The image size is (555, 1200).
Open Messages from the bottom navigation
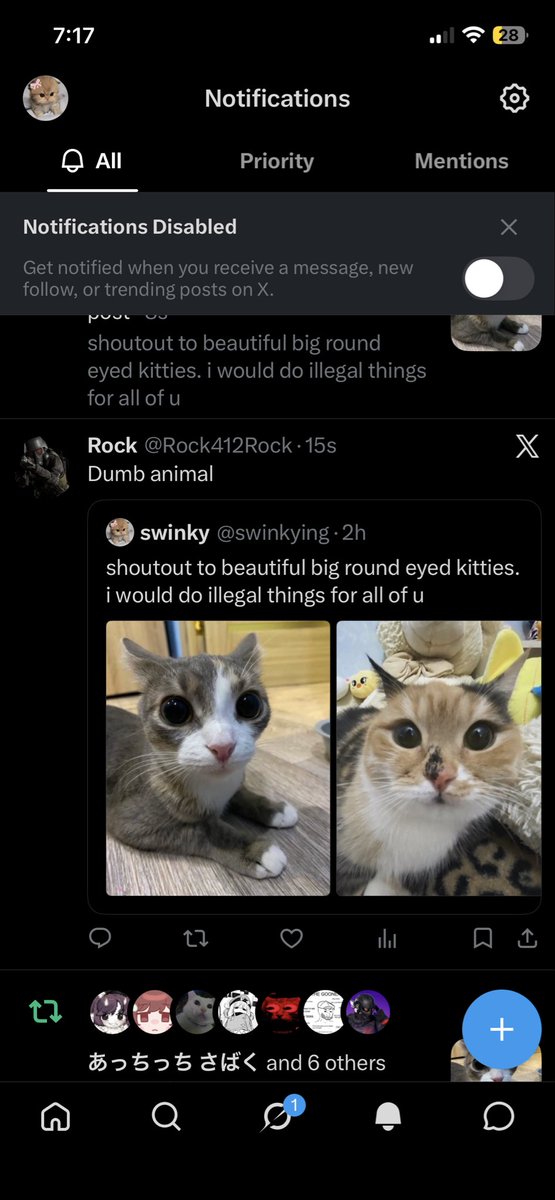coord(498,1116)
